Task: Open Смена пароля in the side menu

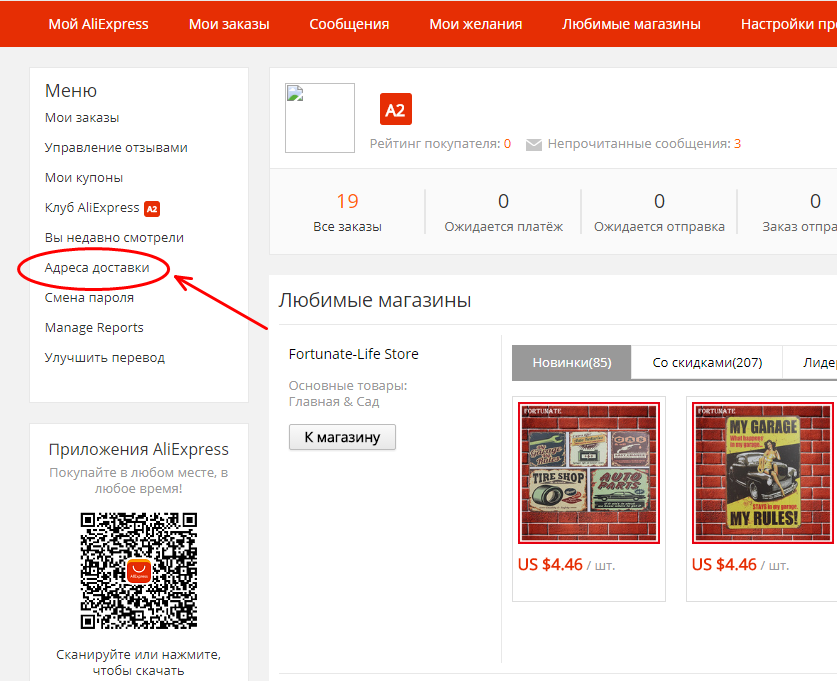Action: tap(89, 298)
